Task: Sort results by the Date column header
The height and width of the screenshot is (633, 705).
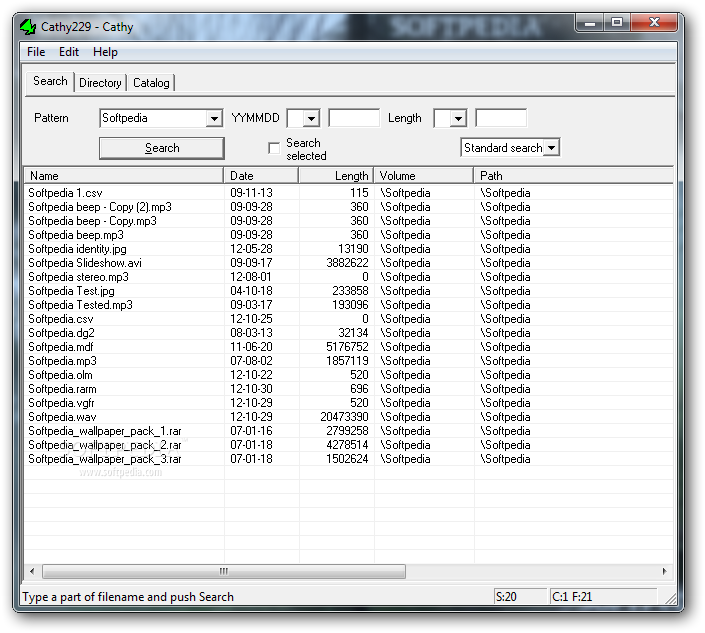Action: pos(261,176)
